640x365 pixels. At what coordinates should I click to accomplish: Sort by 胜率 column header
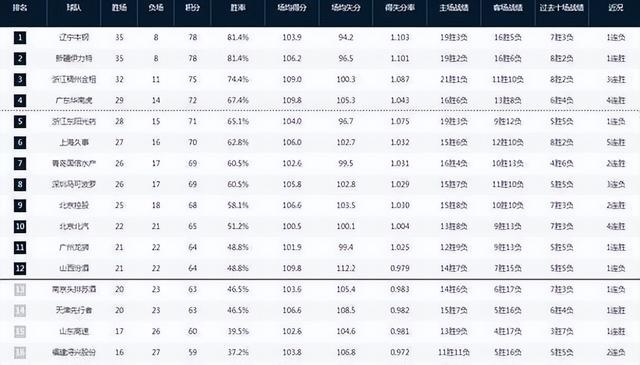click(x=238, y=8)
